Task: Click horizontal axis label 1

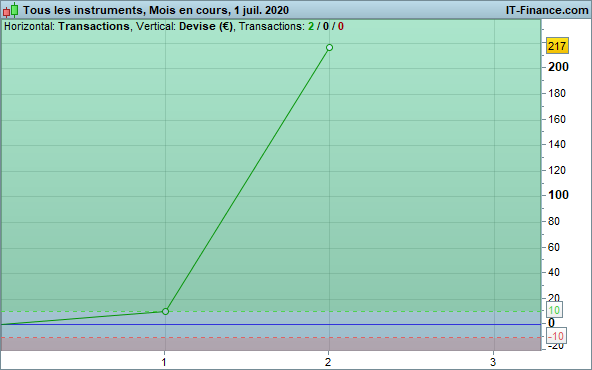Action: click(164, 362)
